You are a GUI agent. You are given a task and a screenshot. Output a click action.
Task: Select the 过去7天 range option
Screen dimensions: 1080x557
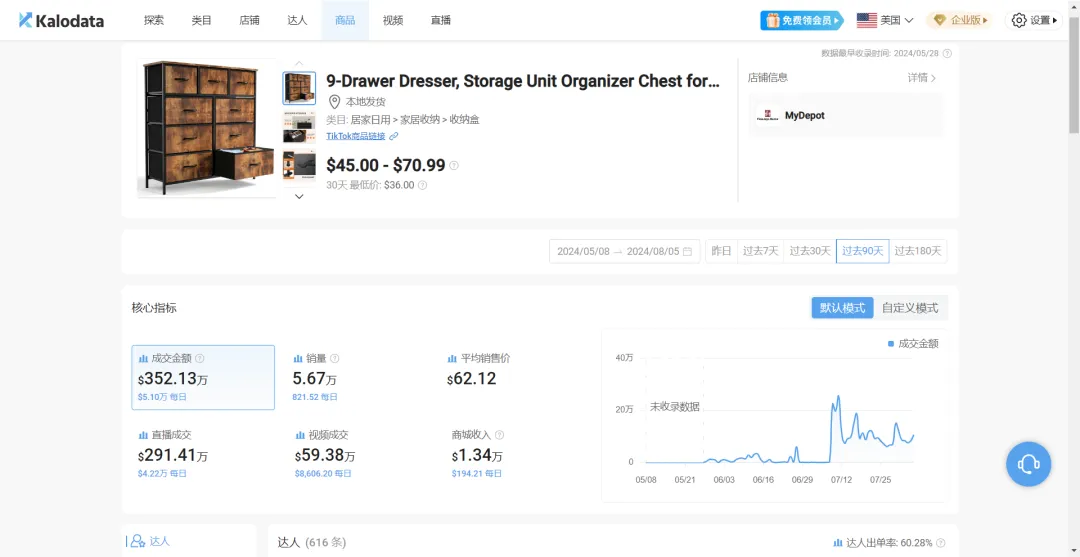click(x=760, y=251)
